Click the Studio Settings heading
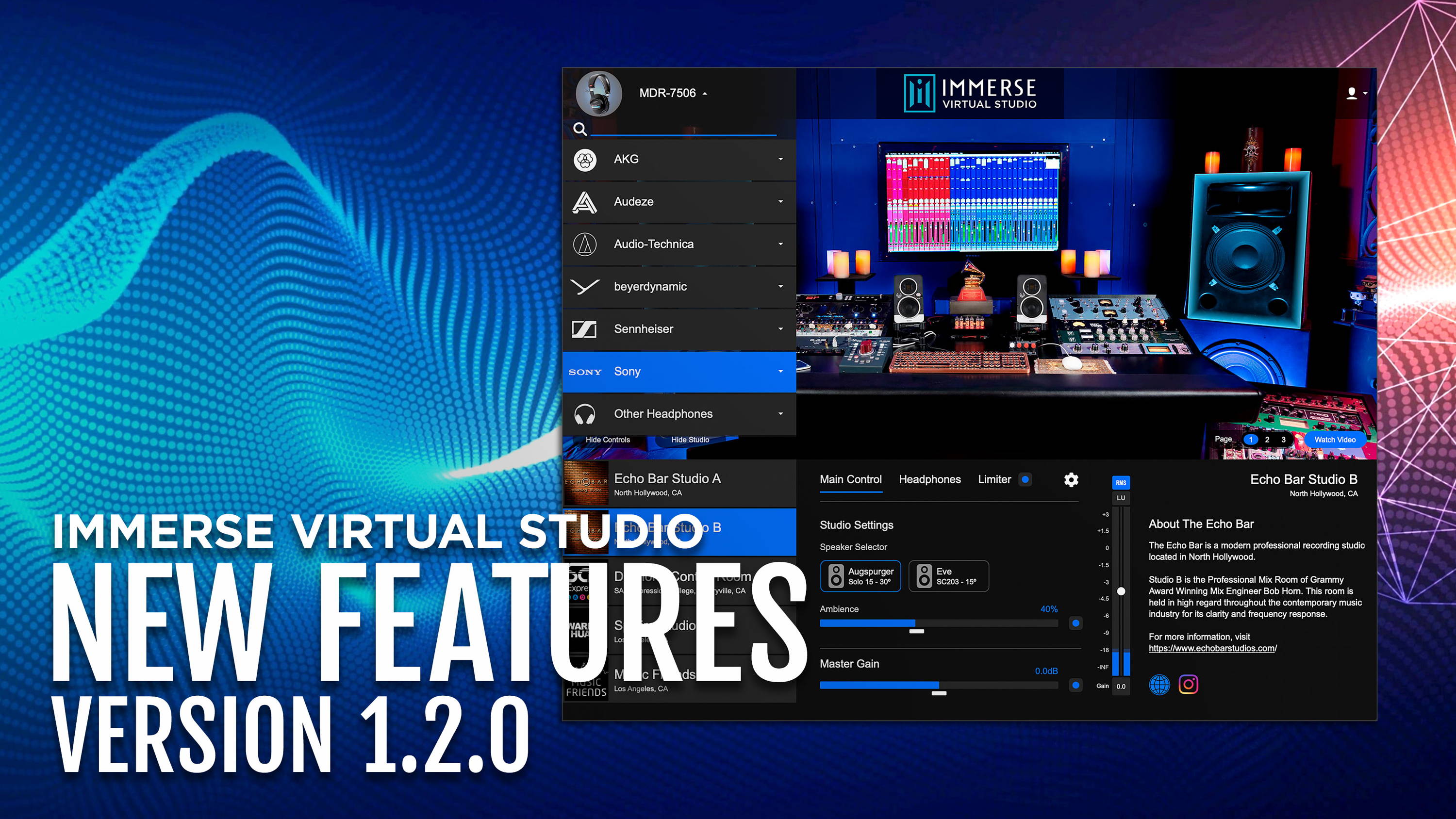Image resolution: width=1456 pixels, height=819 pixels. point(856,525)
